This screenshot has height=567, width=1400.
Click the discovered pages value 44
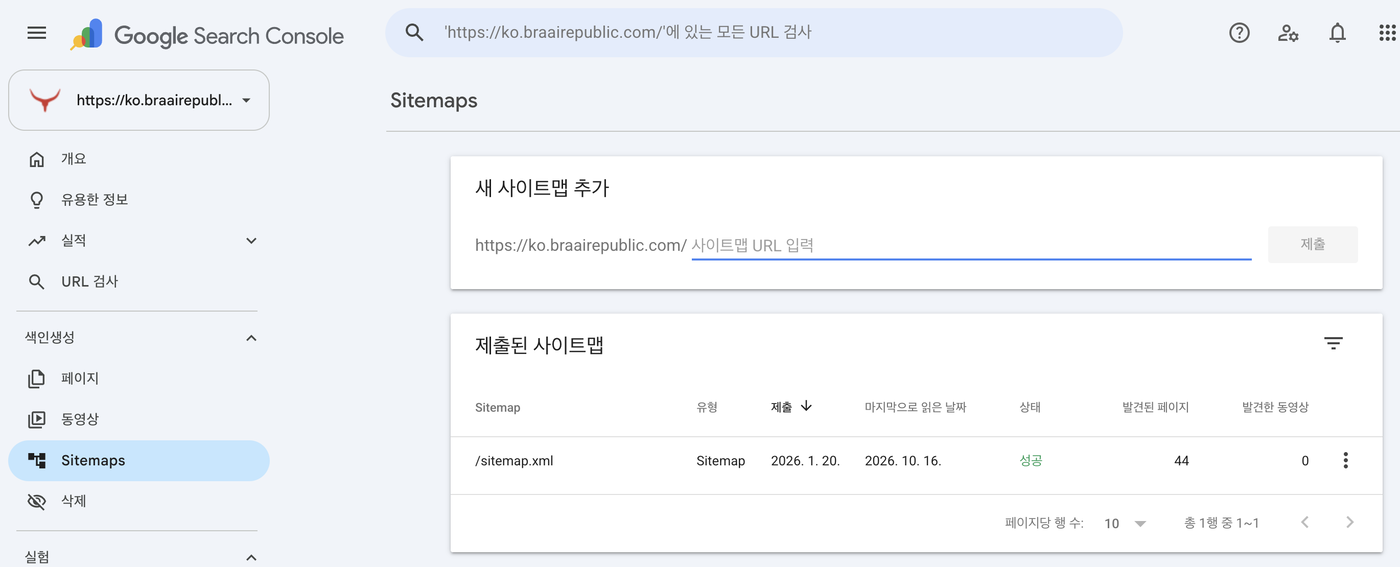tap(1181, 461)
